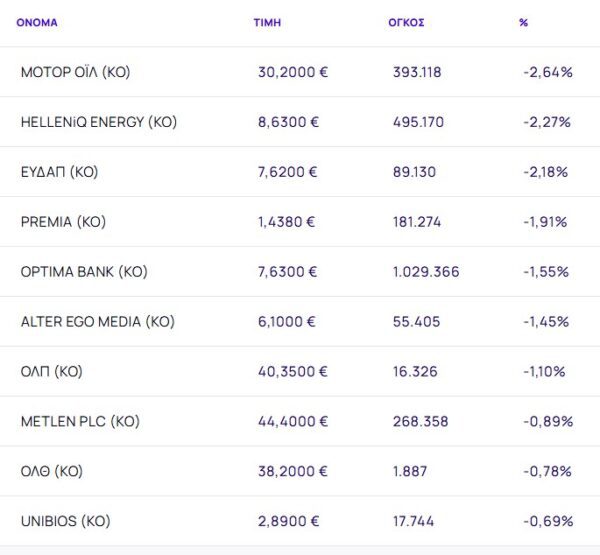Click the -2,27% change for HELLENiQ ENERGY
The image size is (600, 555).
coord(546,122)
